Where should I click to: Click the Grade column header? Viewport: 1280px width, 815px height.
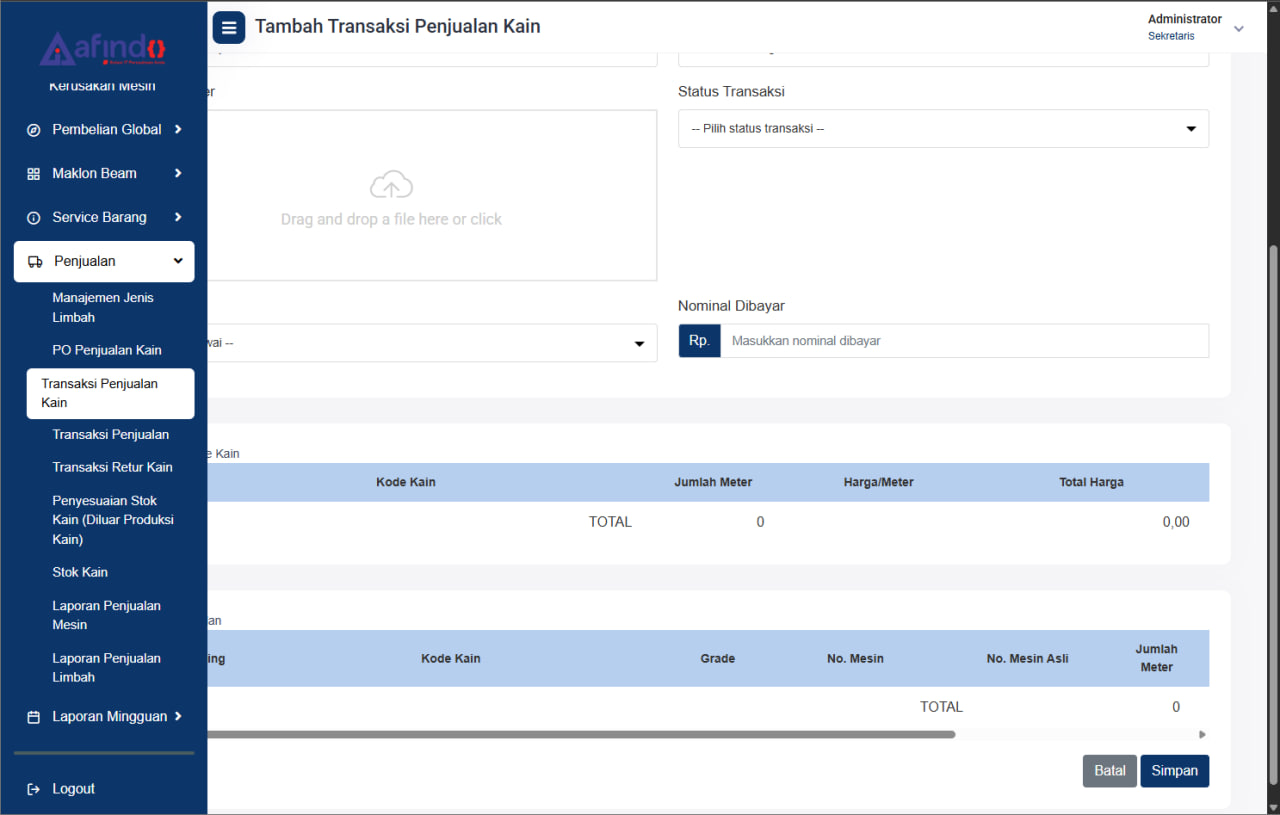click(x=718, y=658)
